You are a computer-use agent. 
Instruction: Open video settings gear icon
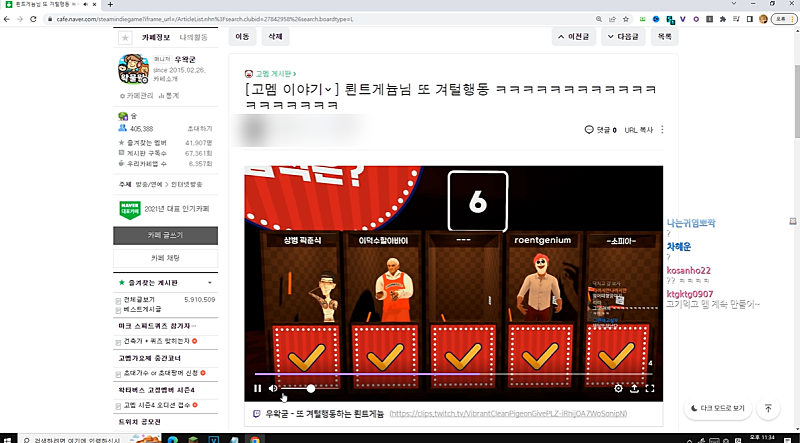pyautogui.click(x=618, y=388)
